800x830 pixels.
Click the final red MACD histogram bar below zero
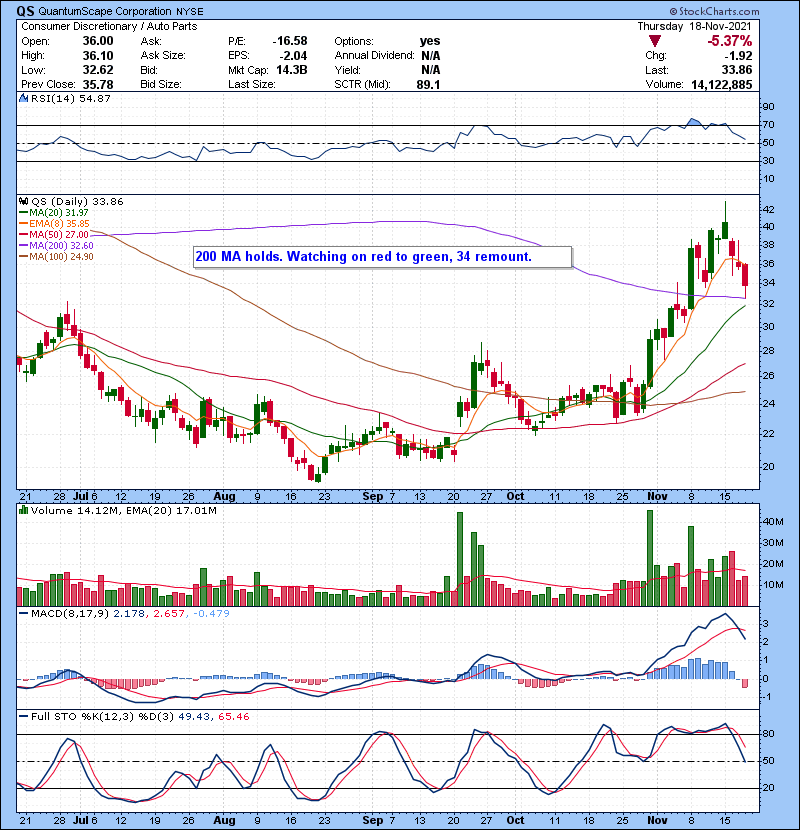(x=745, y=683)
